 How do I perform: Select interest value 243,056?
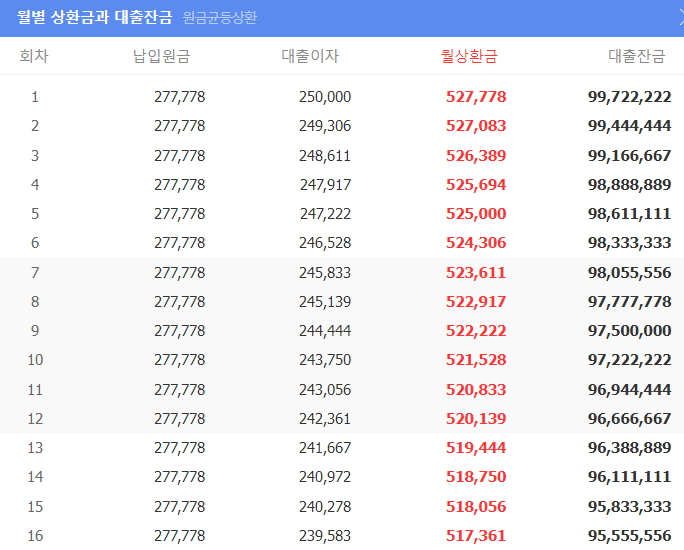(x=325, y=390)
